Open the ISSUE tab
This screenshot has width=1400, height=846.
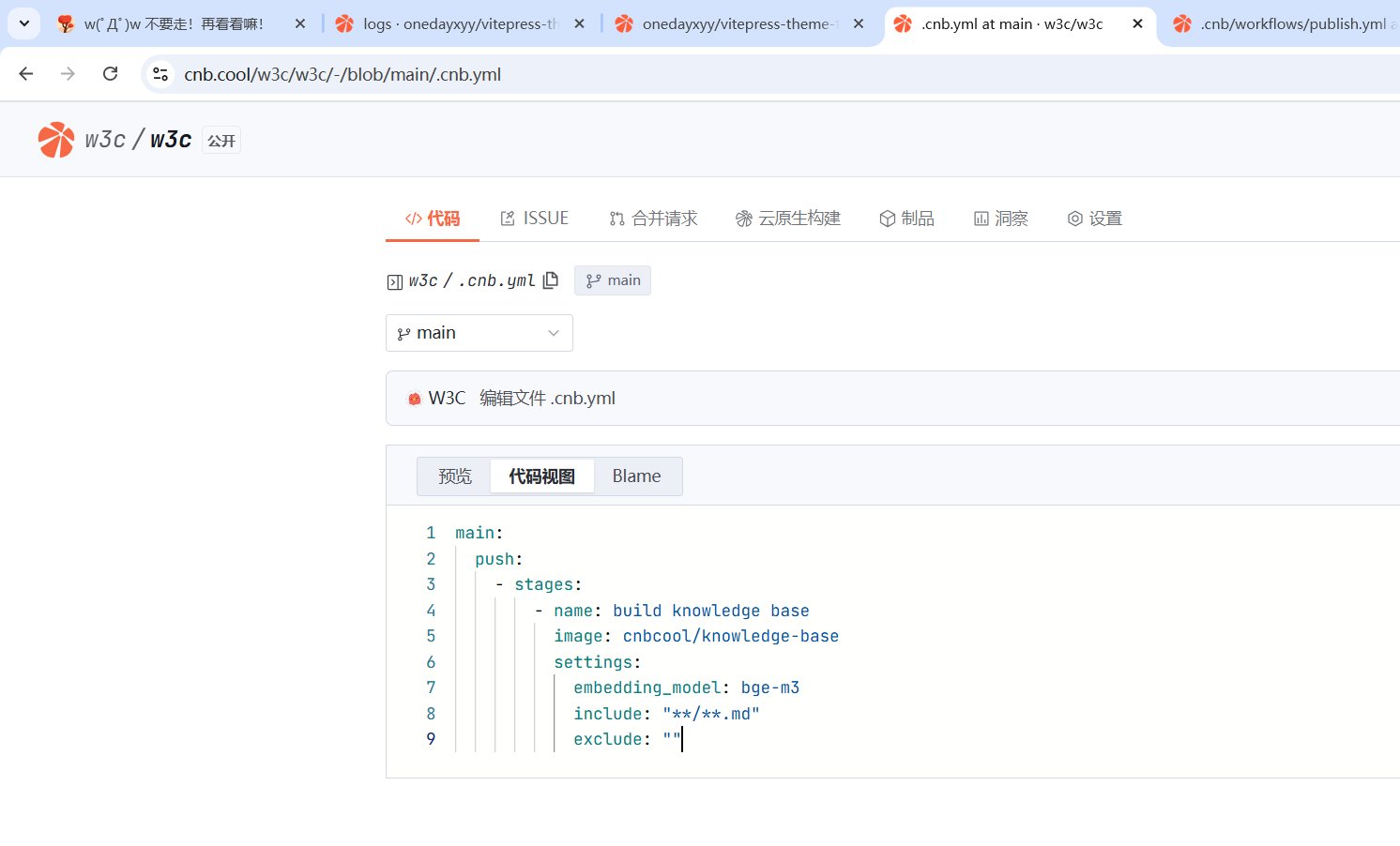point(535,219)
